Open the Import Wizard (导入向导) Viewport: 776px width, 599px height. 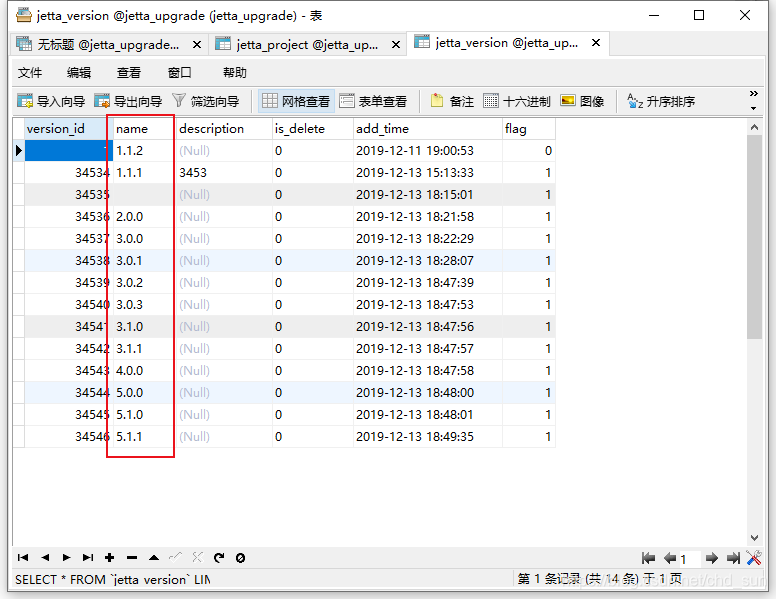(51, 101)
